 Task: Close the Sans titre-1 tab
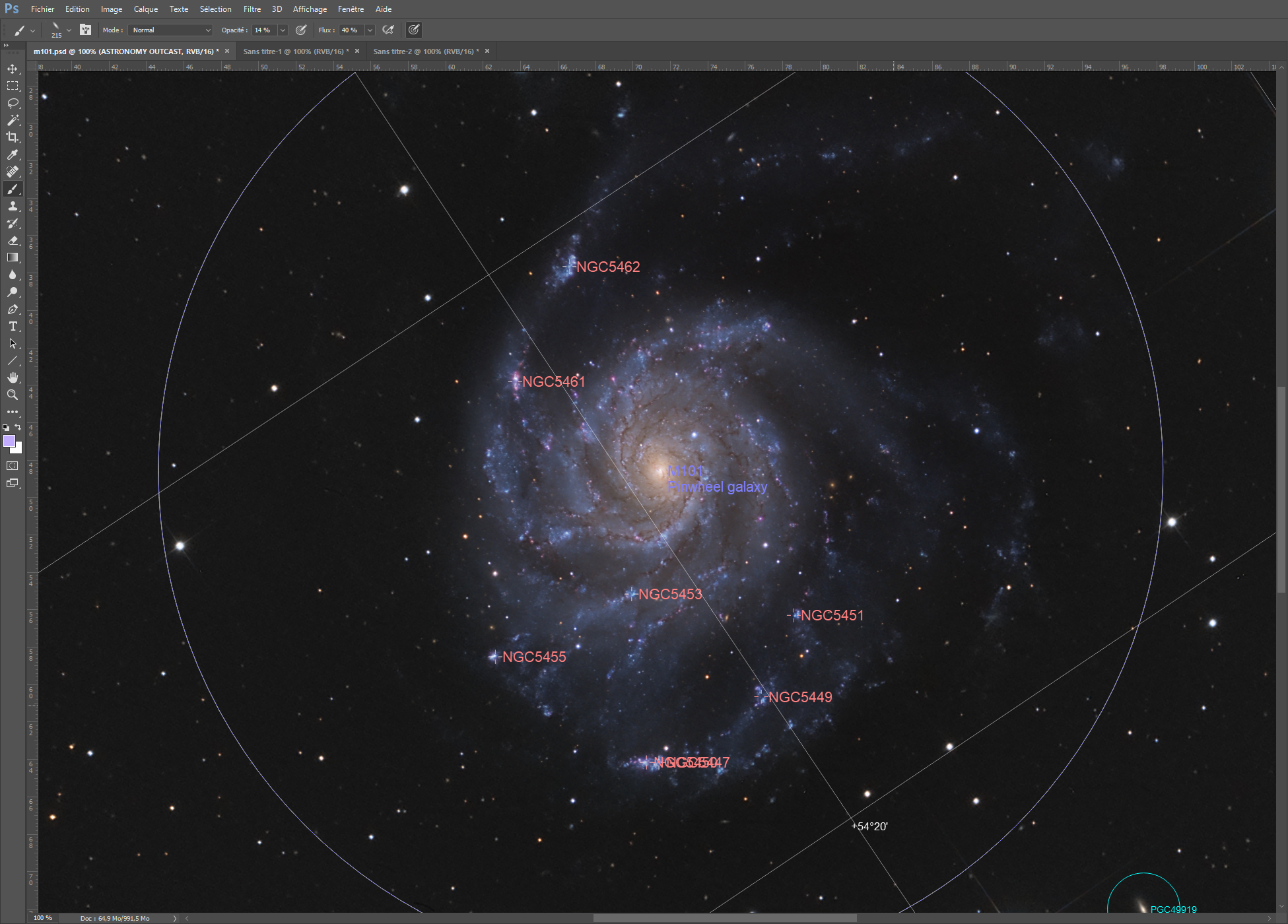tap(357, 51)
